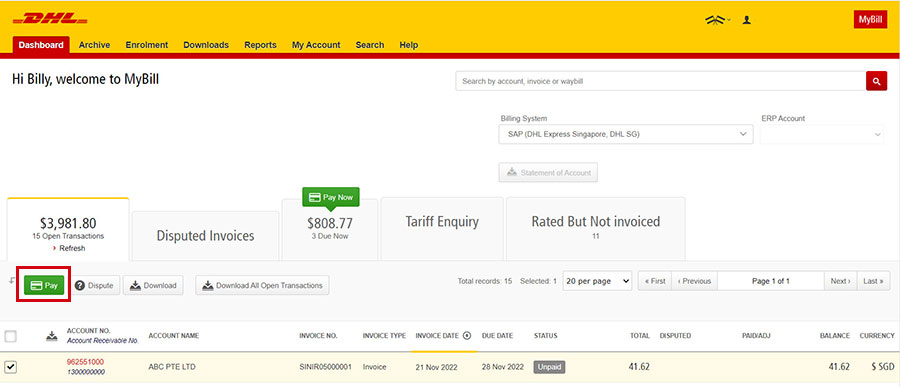Open account number 962551000 link
This screenshot has width=900, height=387.
click(85, 362)
